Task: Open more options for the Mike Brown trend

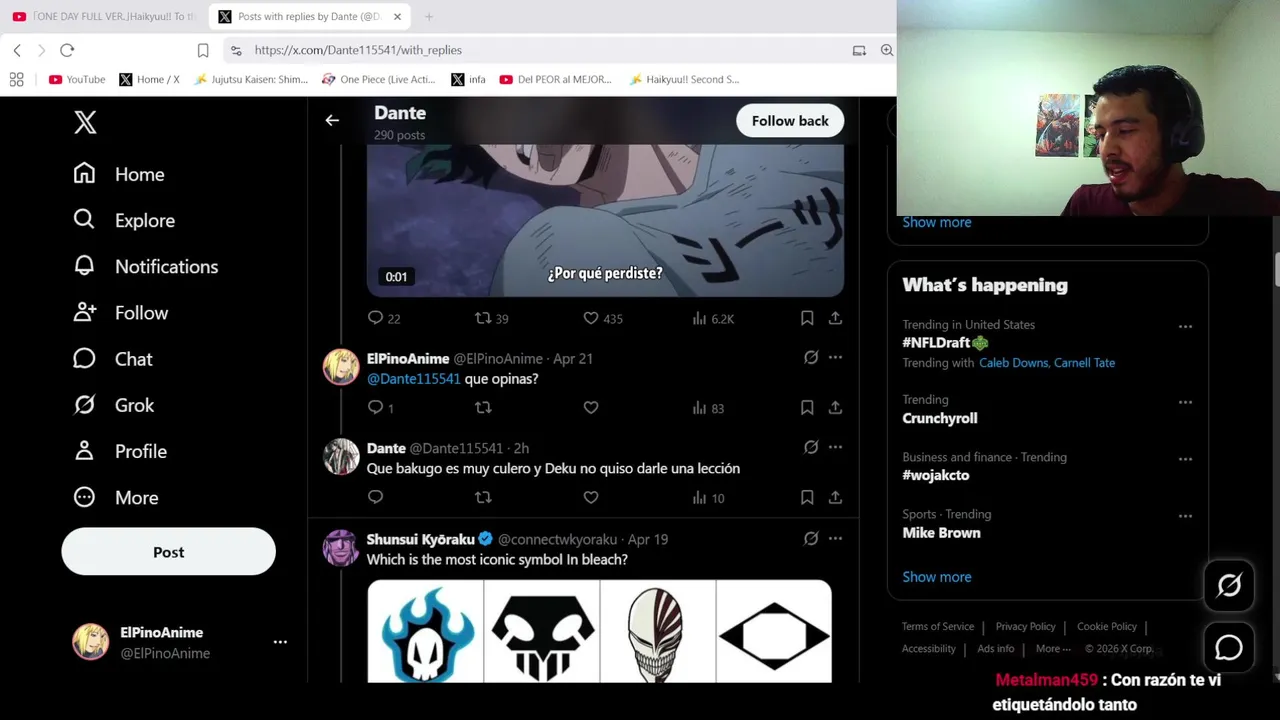Action: click(1185, 516)
